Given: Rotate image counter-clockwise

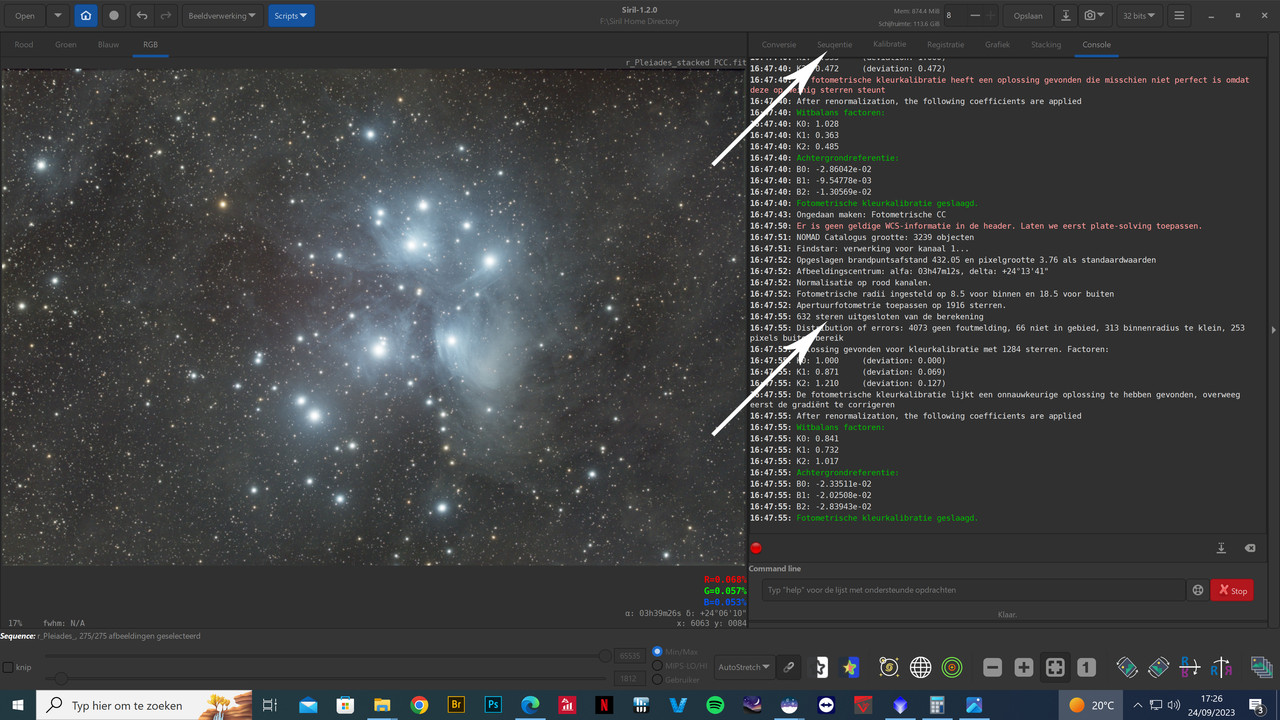Looking at the screenshot, I should point(1127,667).
